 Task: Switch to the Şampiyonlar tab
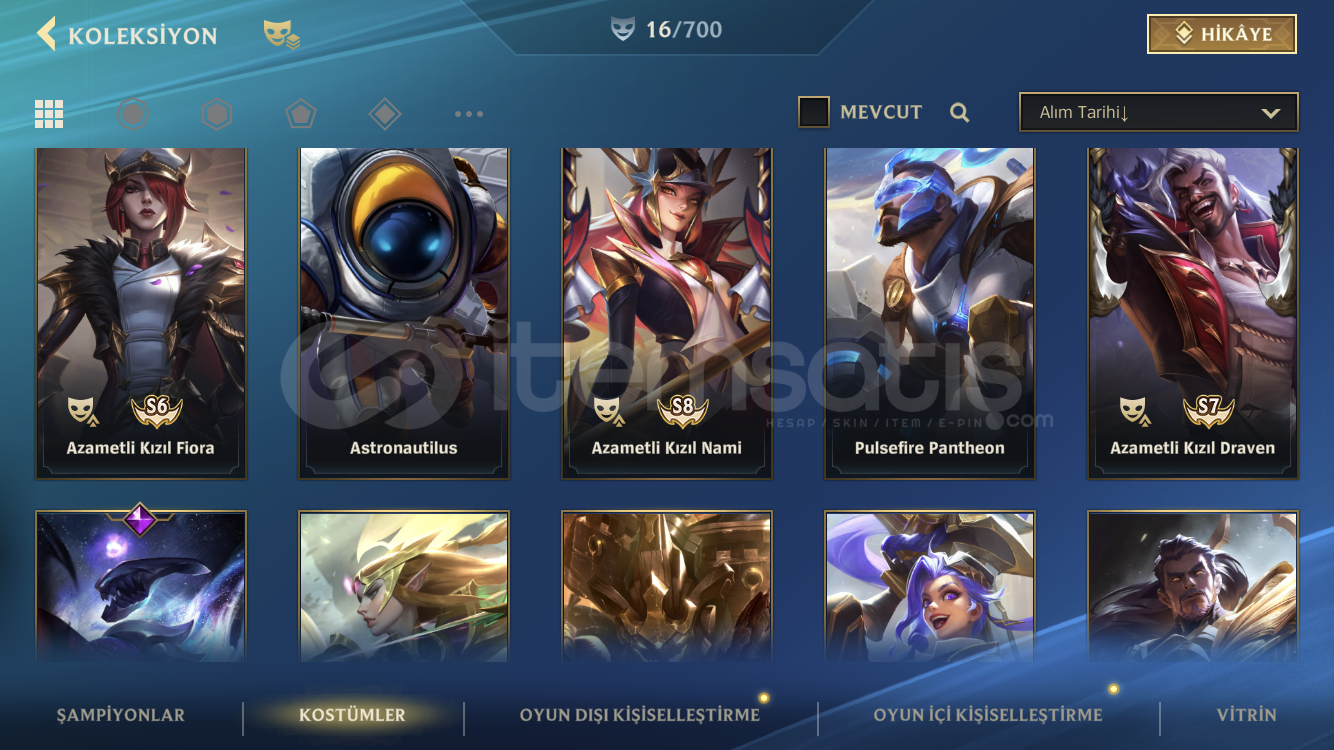(x=121, y=715)
